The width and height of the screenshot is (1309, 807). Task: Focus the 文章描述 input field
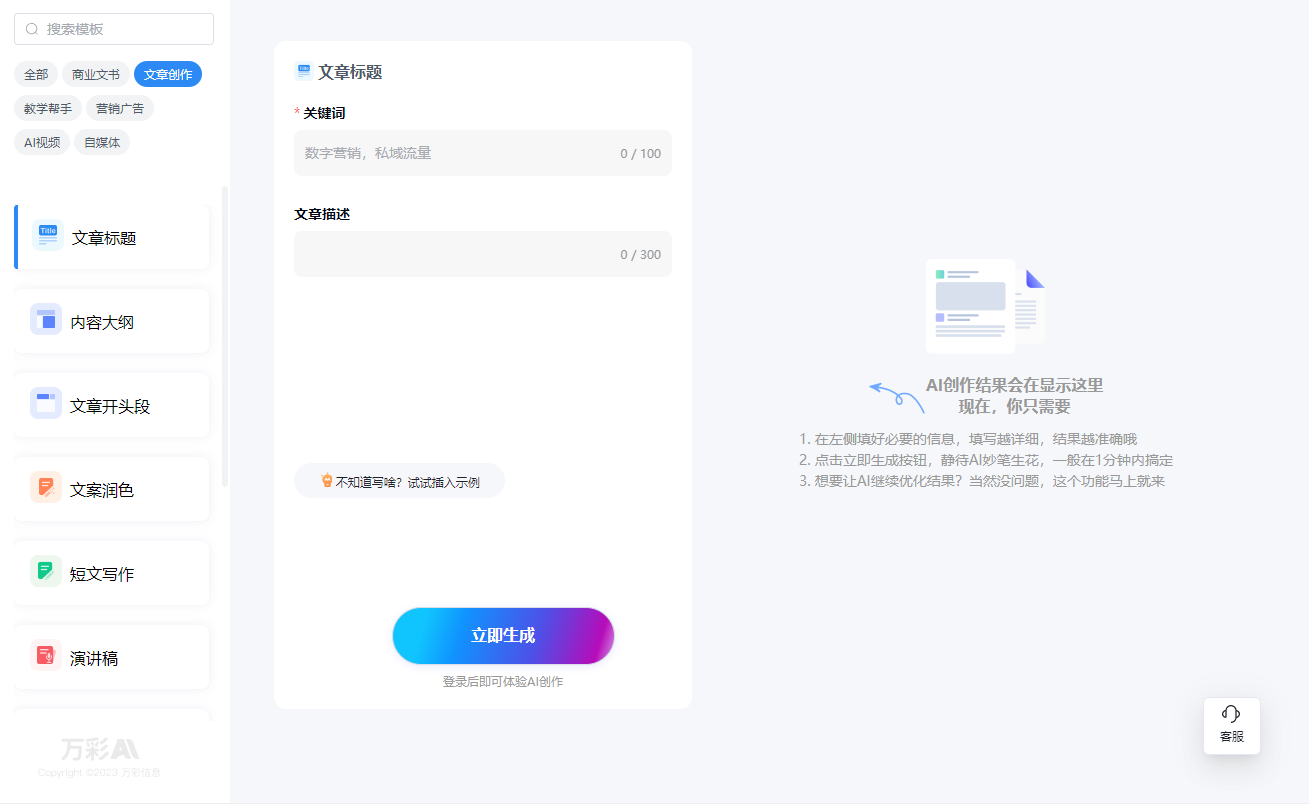[483, 254]
